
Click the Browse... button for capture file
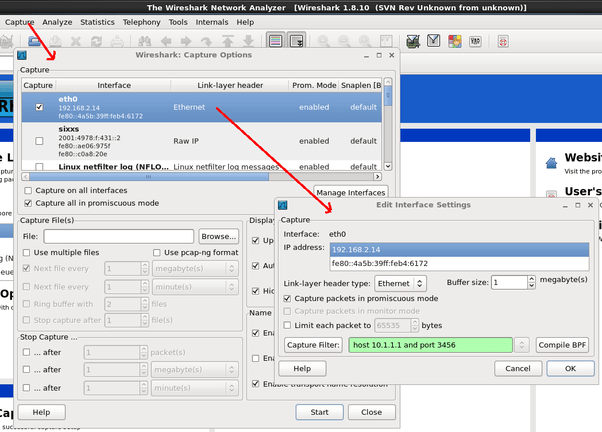point(218,237)
